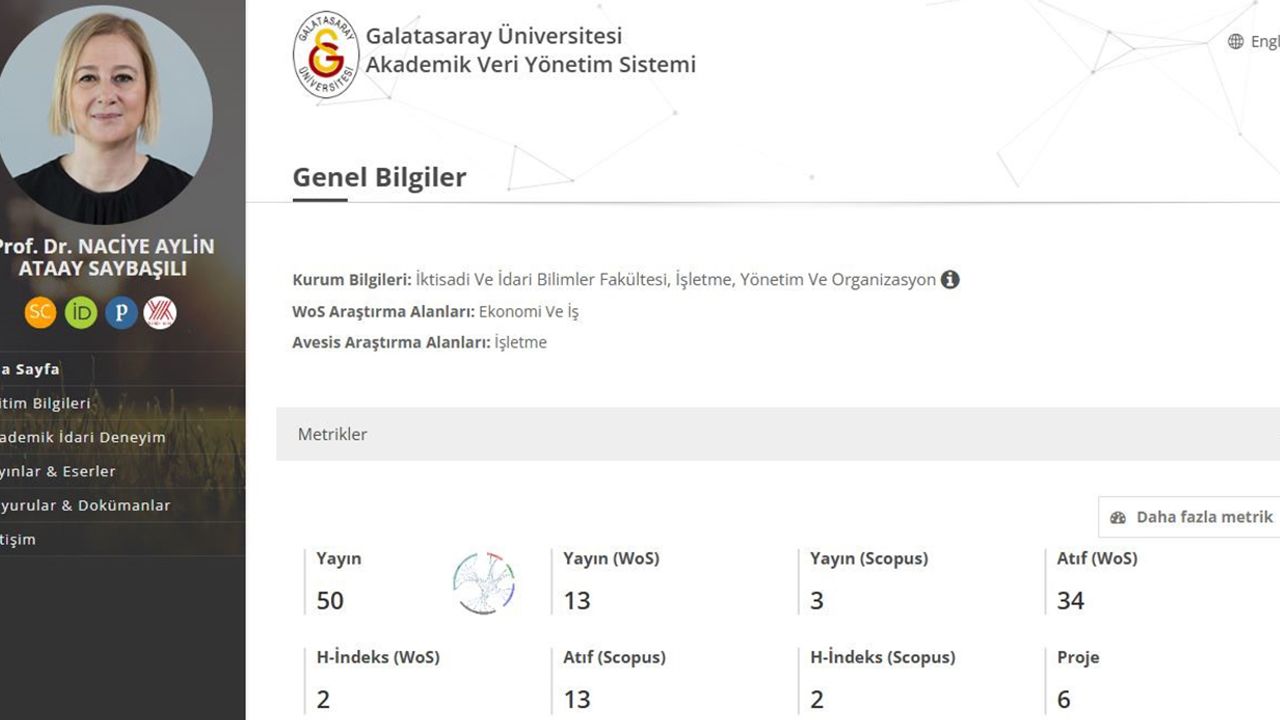Switch language to English
Viewport: 1280px width, 720px height.
click(1264, 41)
